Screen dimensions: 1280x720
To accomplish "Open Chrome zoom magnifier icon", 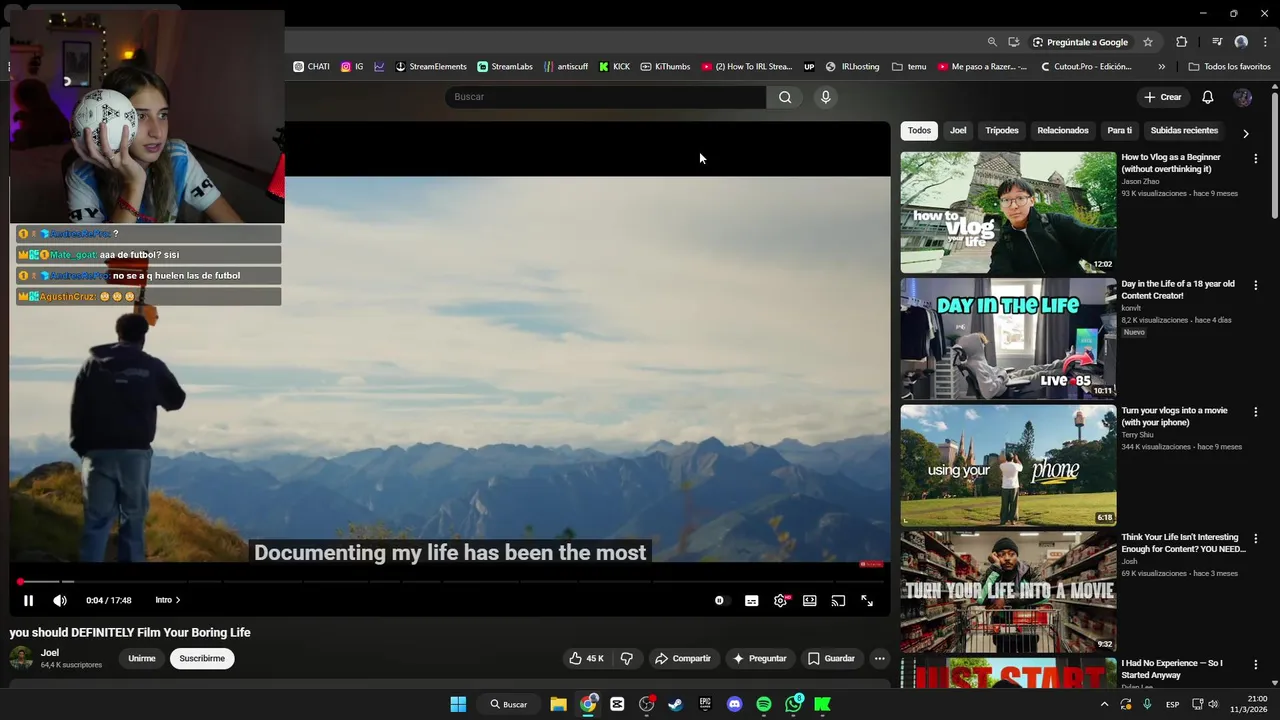I will tap(992, 42).
